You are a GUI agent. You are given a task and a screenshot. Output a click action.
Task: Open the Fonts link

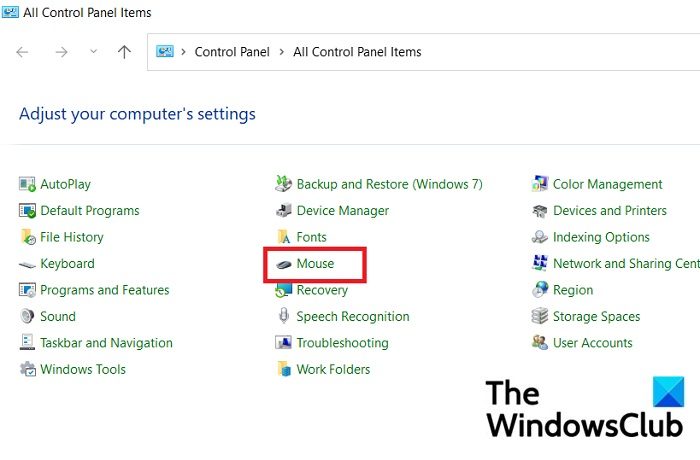coord(312,237)
